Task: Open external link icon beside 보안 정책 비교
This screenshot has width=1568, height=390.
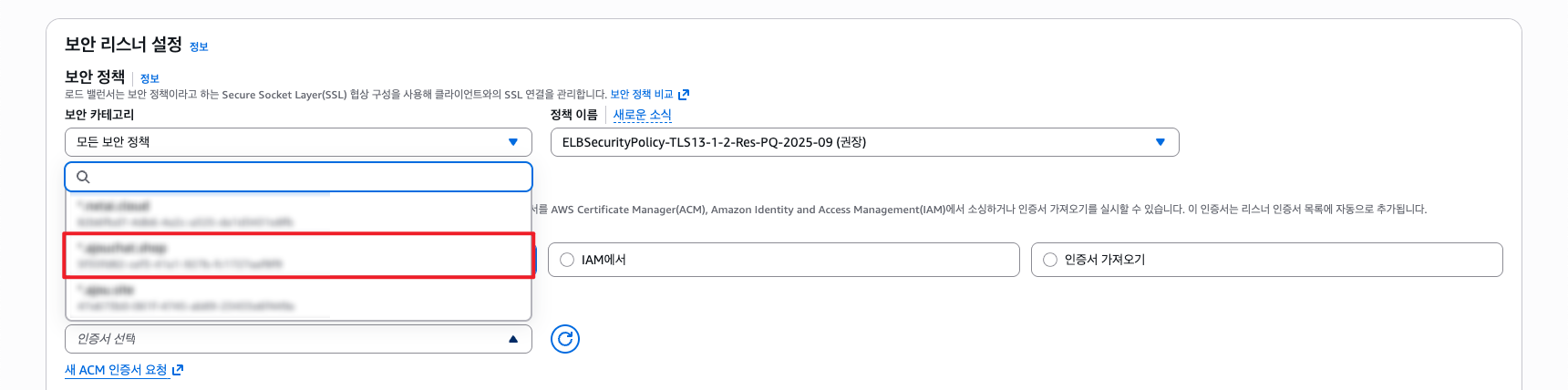Action: (684, 95)
